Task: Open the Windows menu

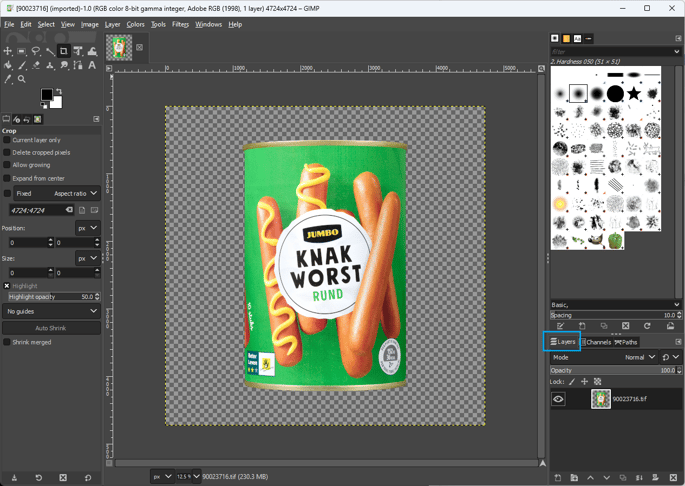Action: coord(208,24)
